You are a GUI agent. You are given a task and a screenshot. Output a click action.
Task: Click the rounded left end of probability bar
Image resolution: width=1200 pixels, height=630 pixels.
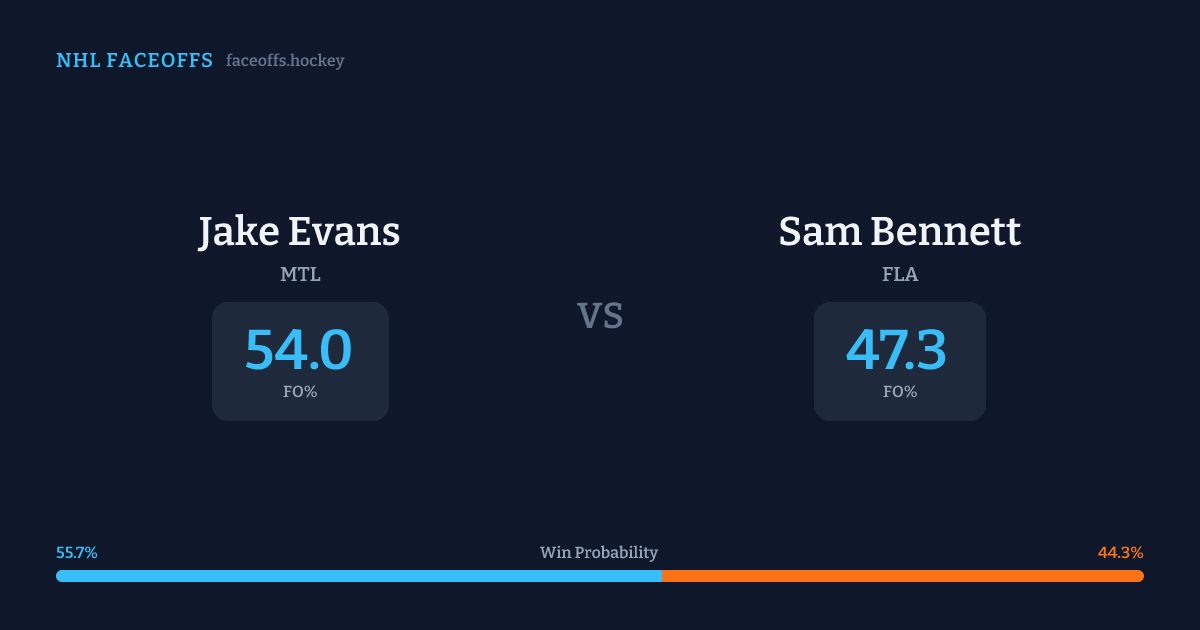coord(60,576)
